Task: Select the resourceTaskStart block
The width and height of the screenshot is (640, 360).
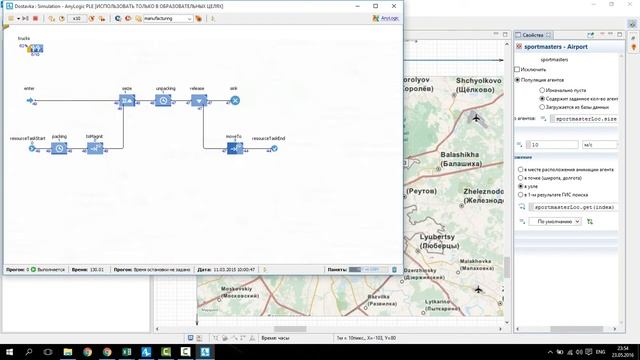Action: click(32, 148)
